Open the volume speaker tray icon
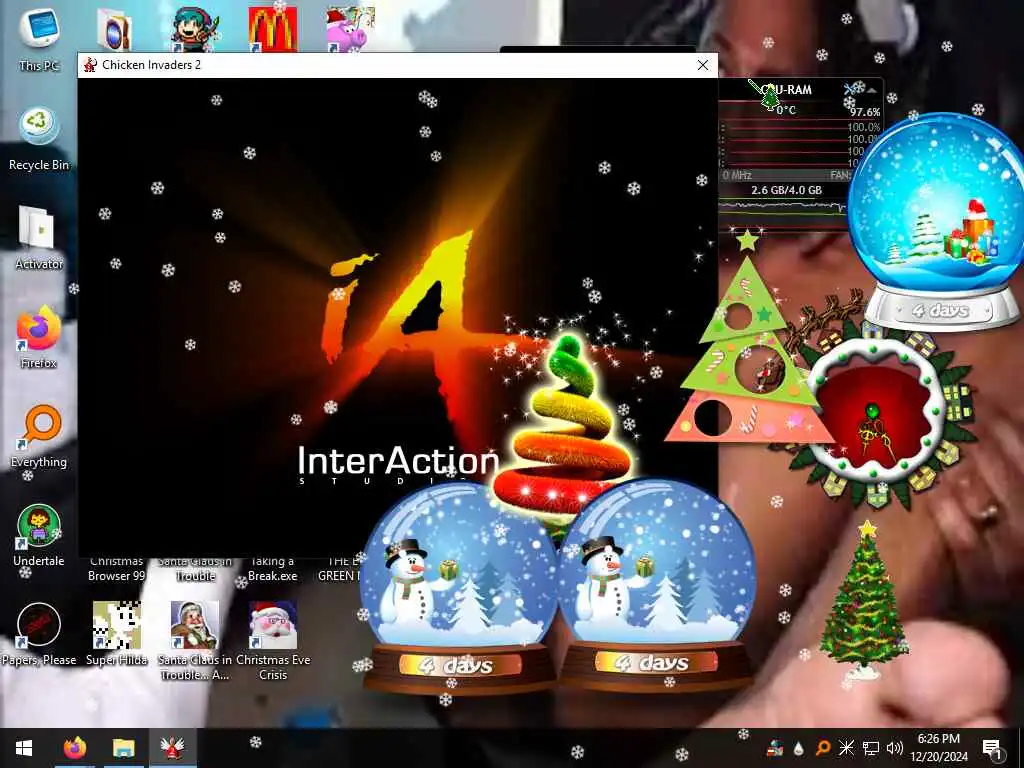This screenshot has height=768, width=1024. pyautogui.click(x=895, y=748)
